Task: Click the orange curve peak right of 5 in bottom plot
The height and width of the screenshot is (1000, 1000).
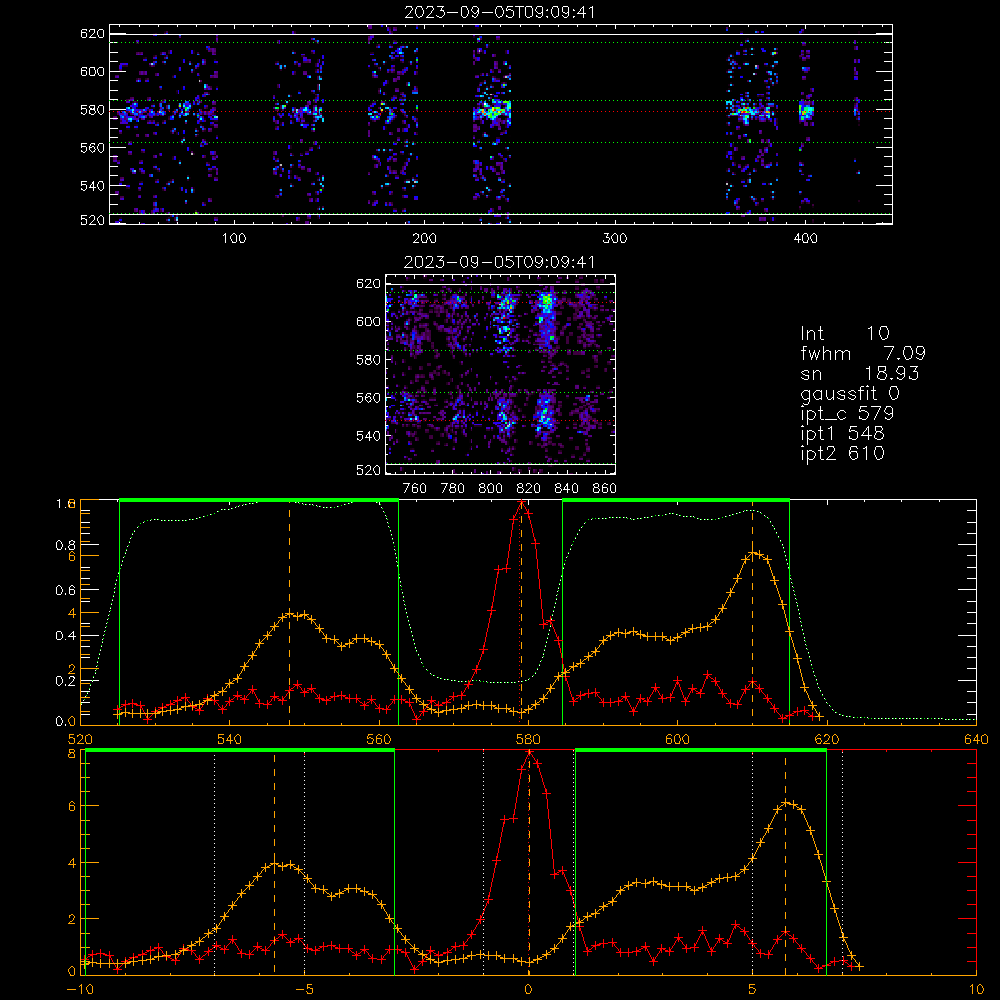Action: pyautogui.click(x=786, y=802)
